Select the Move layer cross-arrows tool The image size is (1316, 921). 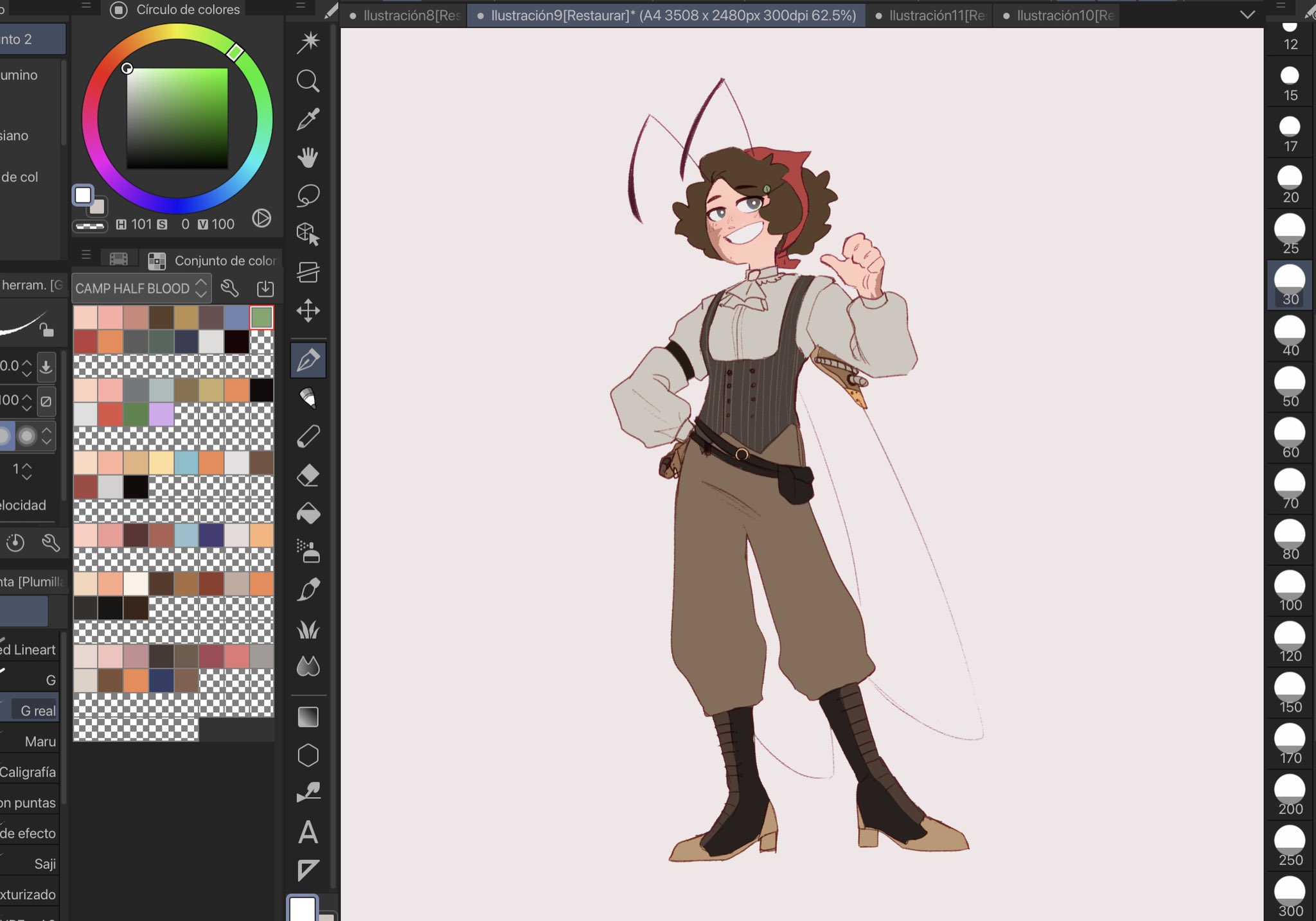(x=308, y=311)
